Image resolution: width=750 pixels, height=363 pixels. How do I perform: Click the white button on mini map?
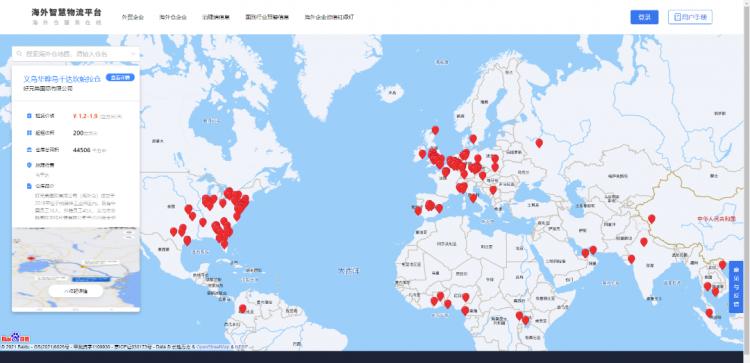[x=76, y=291]
